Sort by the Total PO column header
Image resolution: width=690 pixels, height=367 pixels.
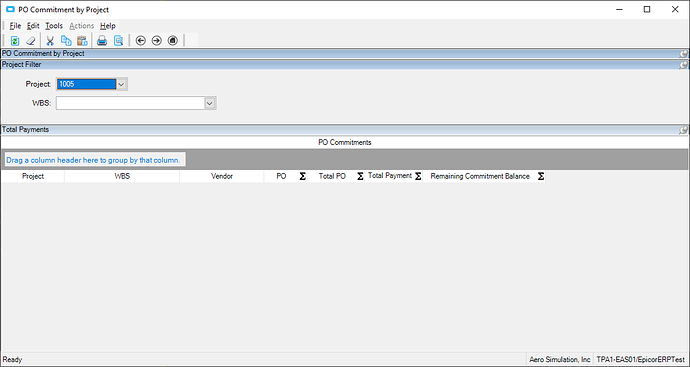[x=332, y=176]
